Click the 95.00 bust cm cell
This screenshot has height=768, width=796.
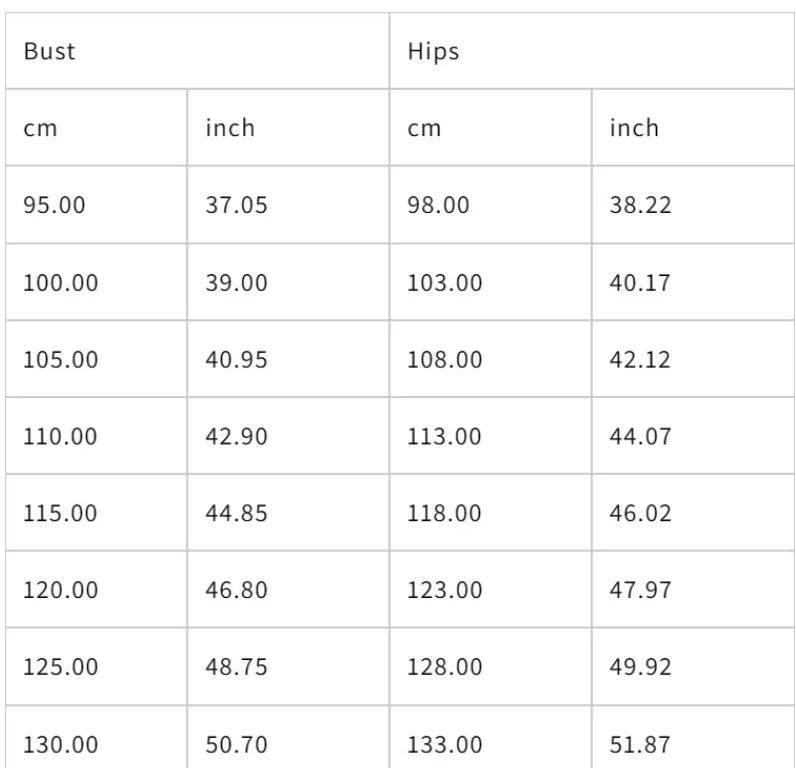tap(55, 205)
